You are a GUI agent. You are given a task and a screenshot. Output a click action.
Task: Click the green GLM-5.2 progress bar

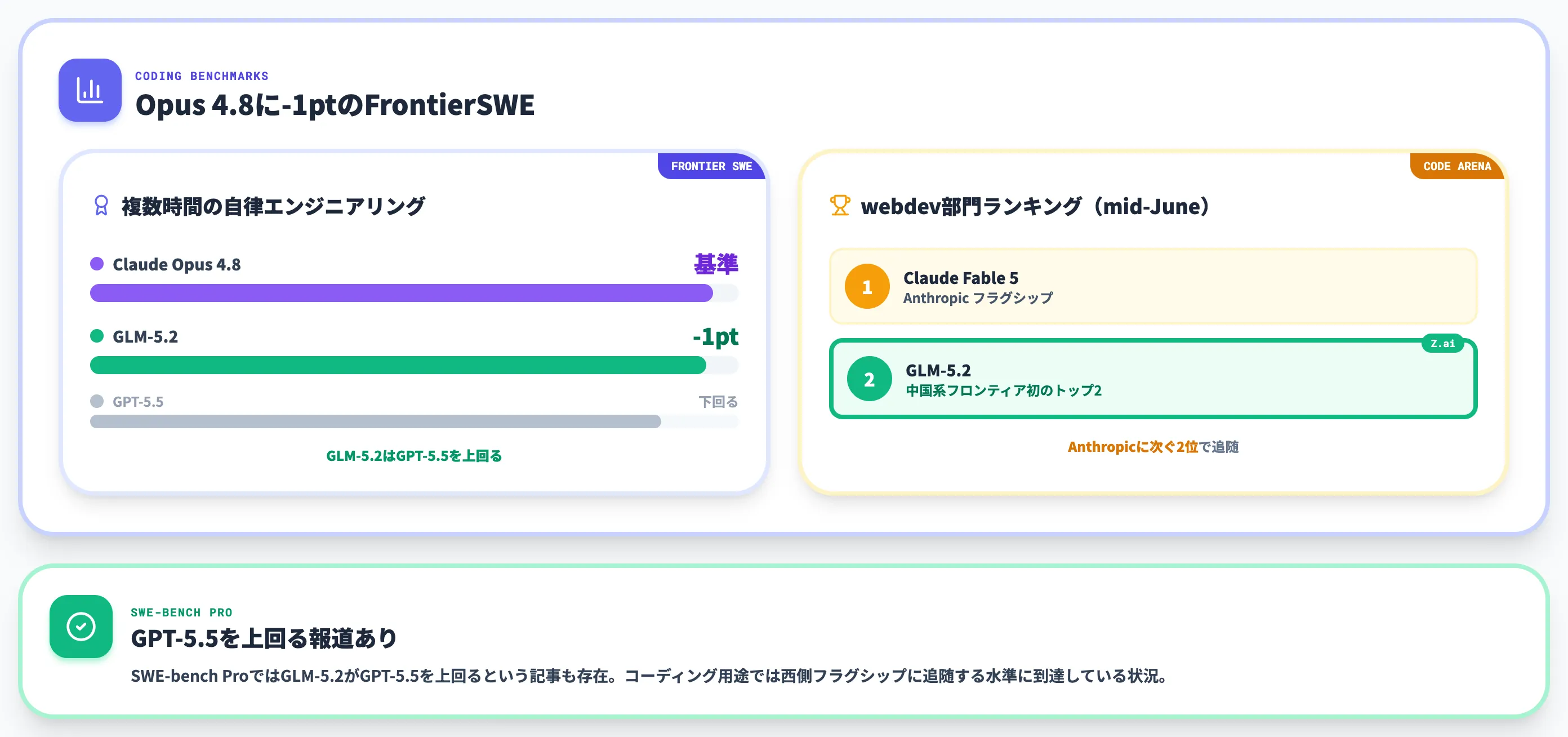(x=414, y=365)
